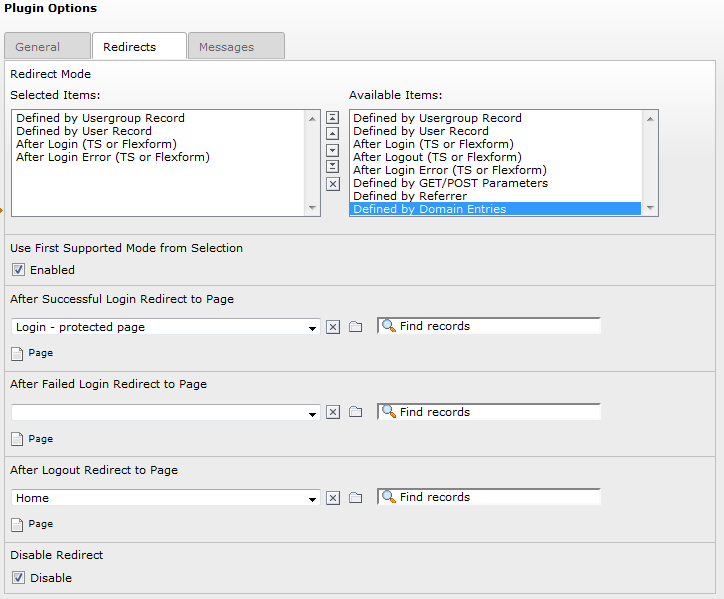Open the 'Home' logout redirect dropdown

tap(313, 498)
